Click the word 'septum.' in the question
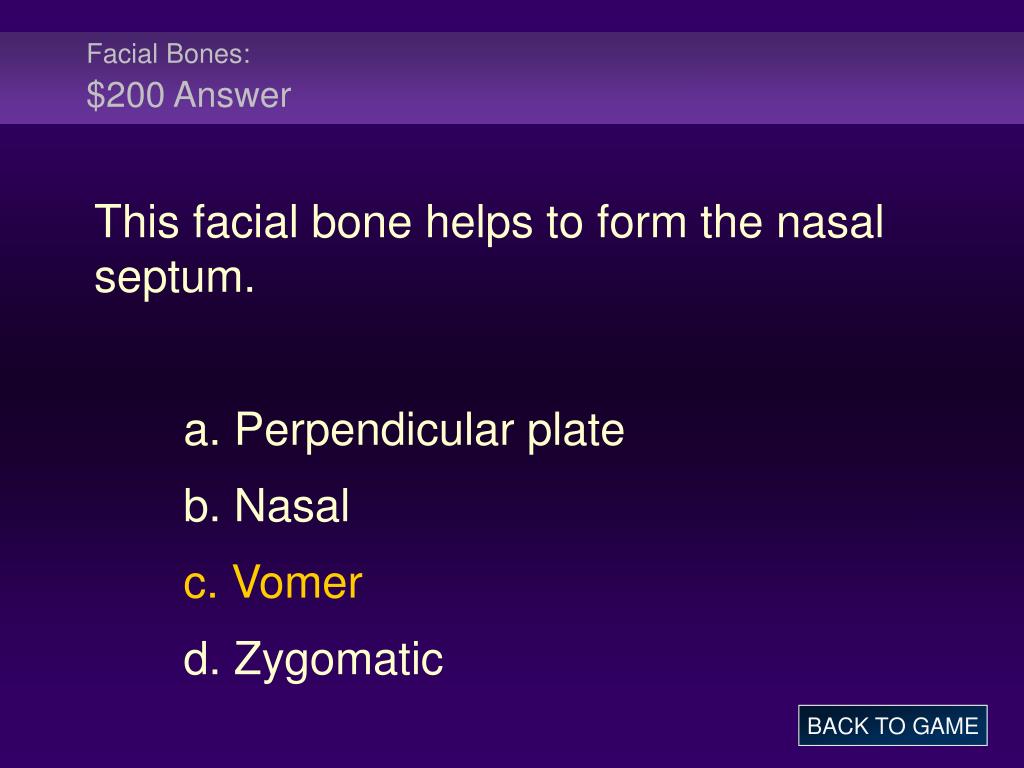 174,279
